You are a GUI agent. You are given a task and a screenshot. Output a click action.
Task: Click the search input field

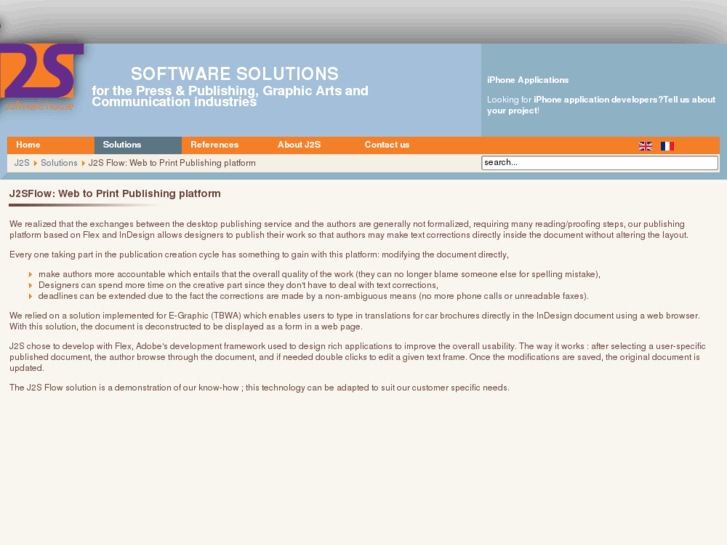point(599,162)
